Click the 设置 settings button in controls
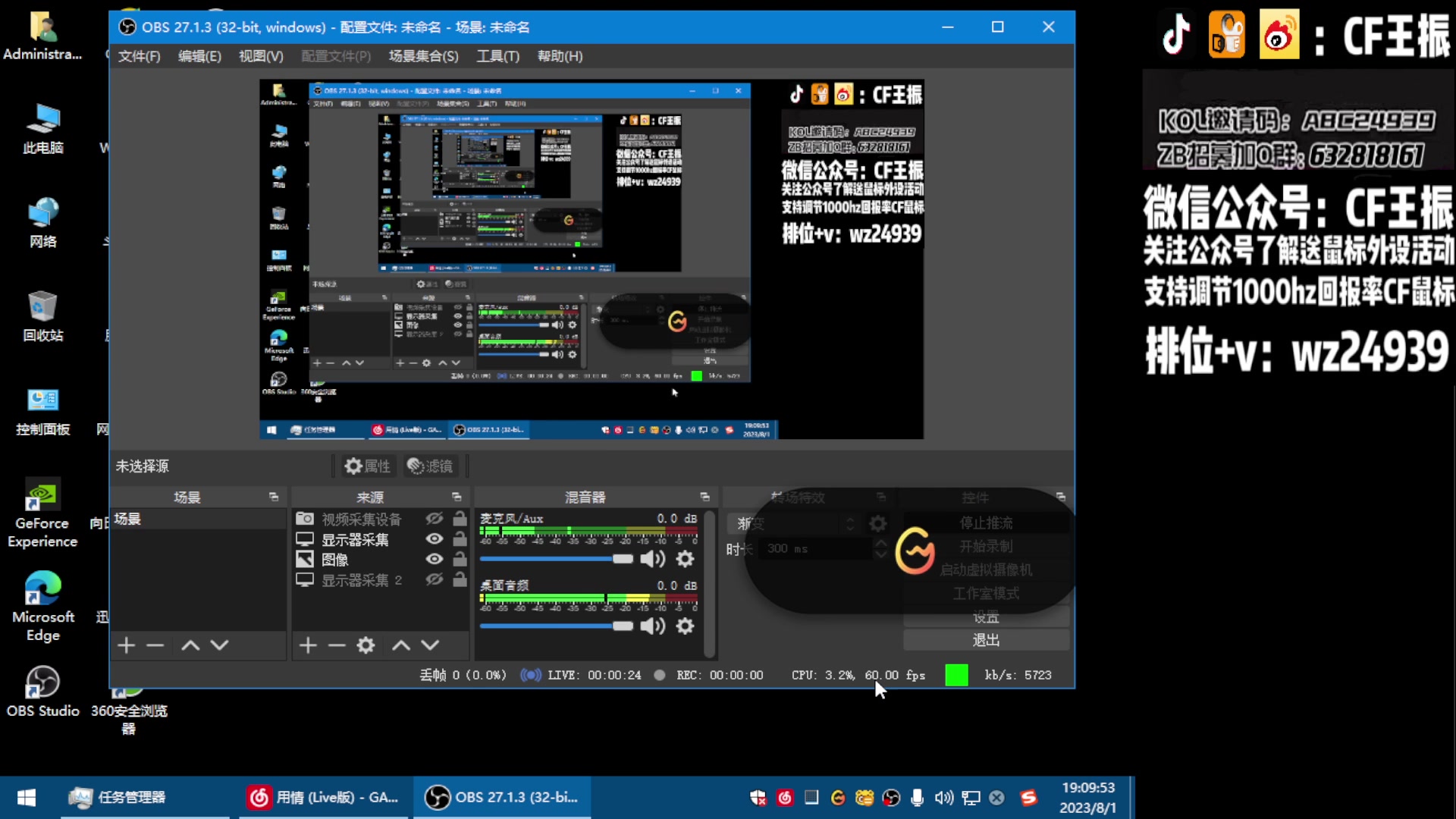Viewport: 1456px width, 819px height. (x=986, y=617)
